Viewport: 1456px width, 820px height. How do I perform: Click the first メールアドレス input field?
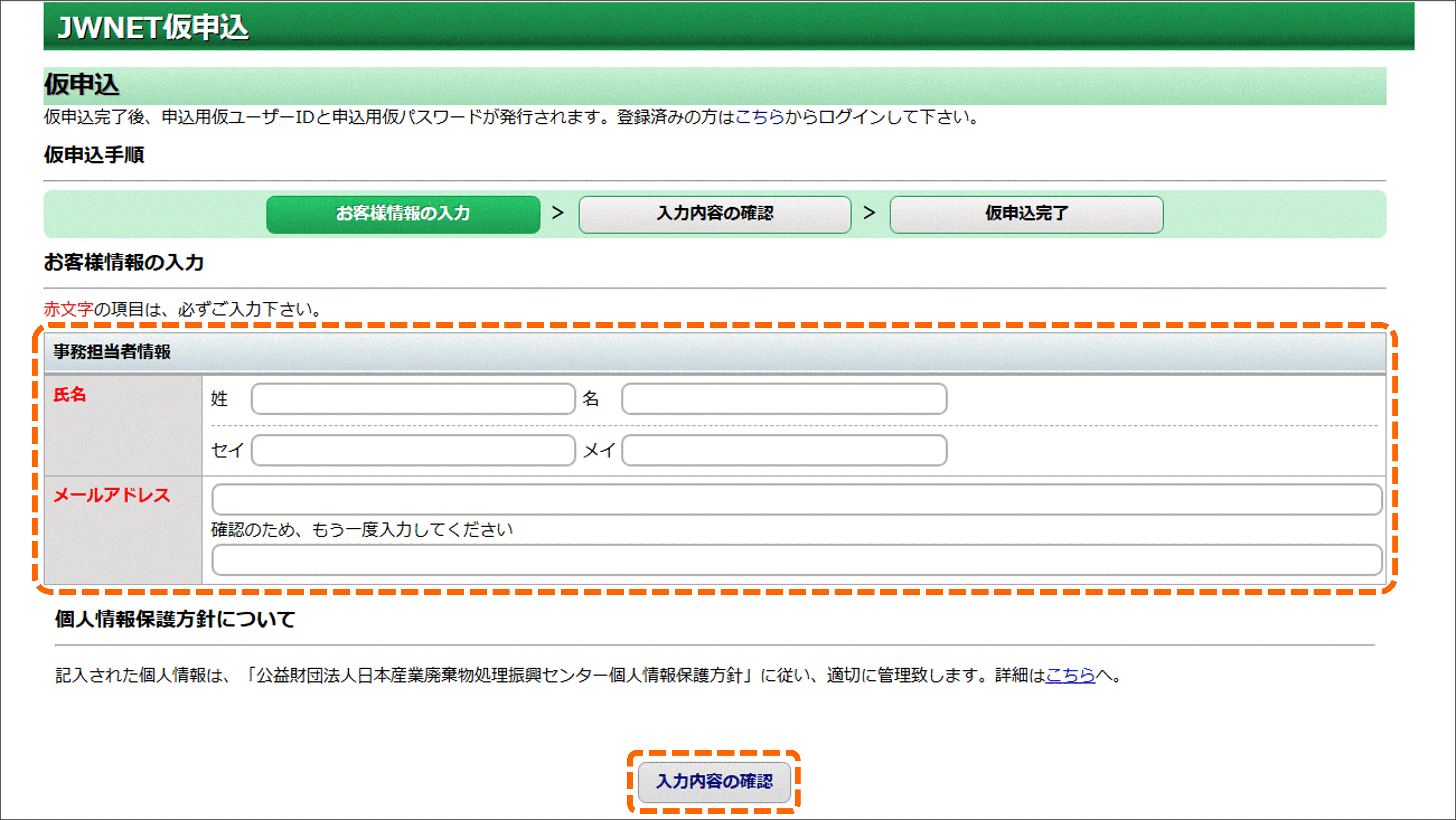point(797,500)
